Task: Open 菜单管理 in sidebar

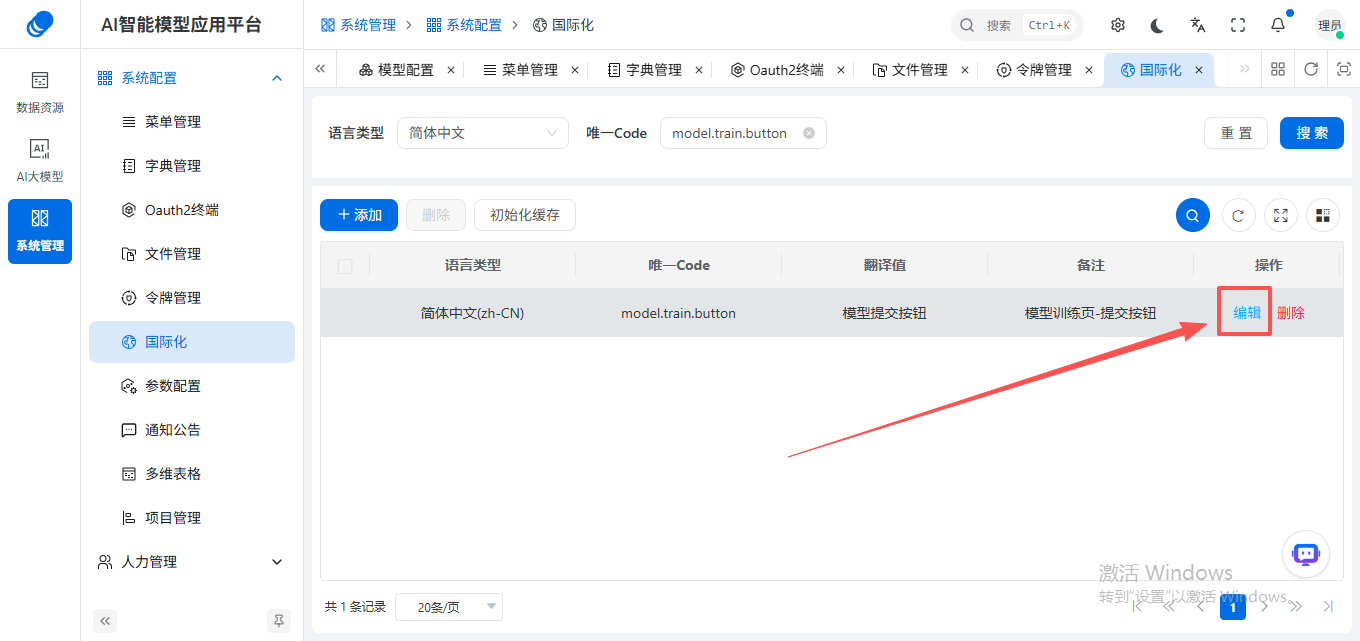Action: pyautogui.click(x=192, y=122)
